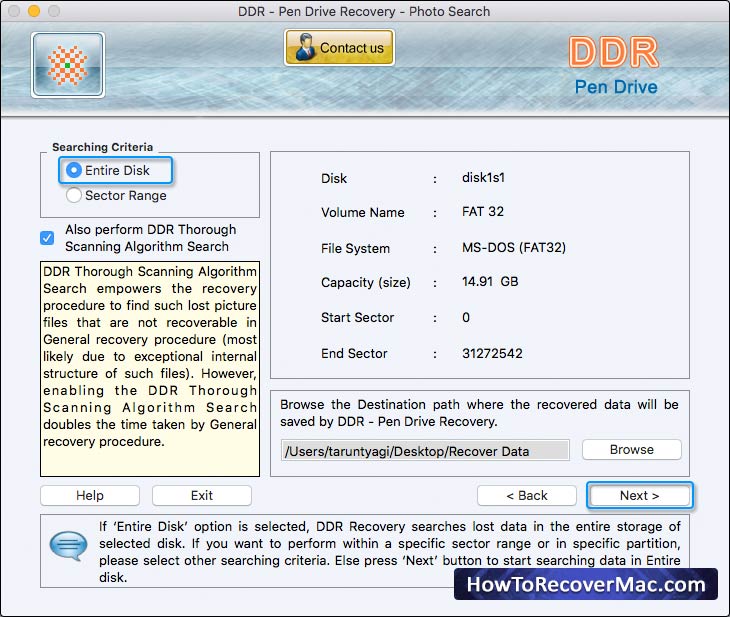Image resolution: width=730 pixels, height=617 pixels.
Task: Go back with the < Back button
Action: click(527, 495)
